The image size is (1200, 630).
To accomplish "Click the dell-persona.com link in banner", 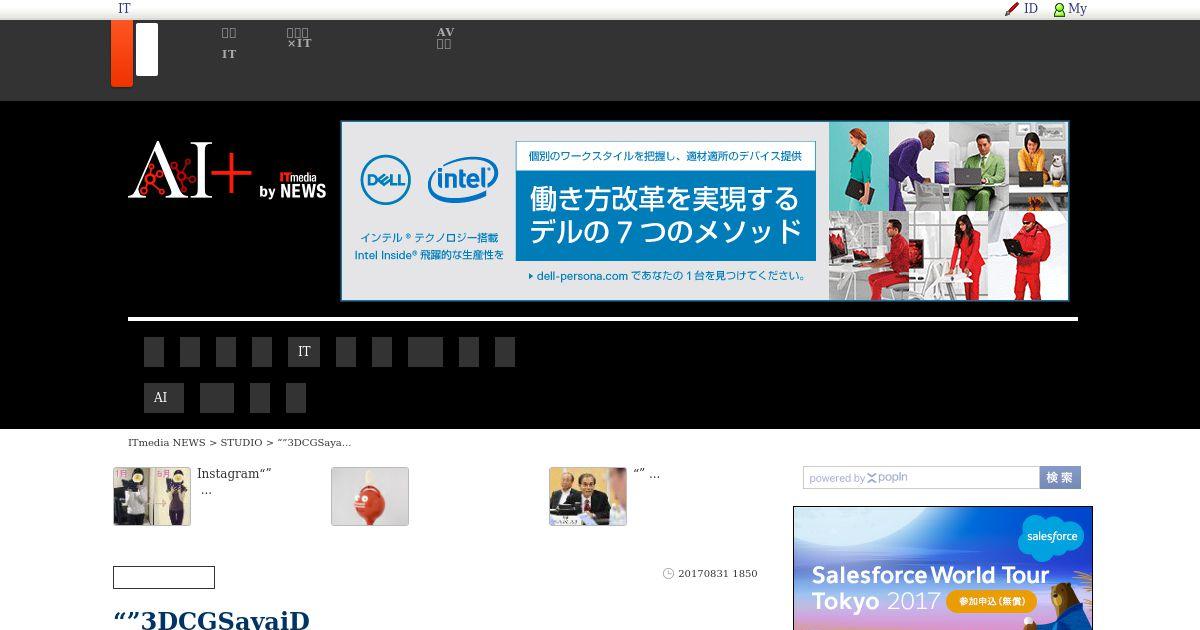I will tap(666, 276).
